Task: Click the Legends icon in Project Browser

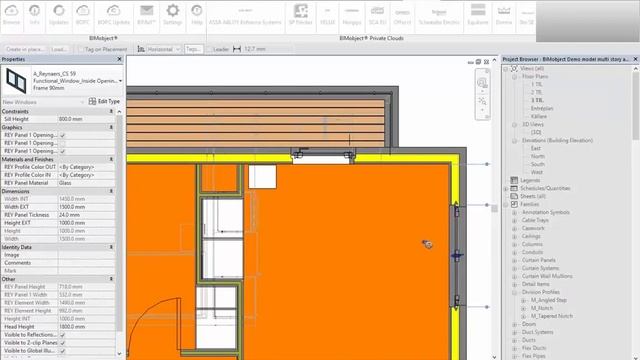Action: [x=514, y=180]
